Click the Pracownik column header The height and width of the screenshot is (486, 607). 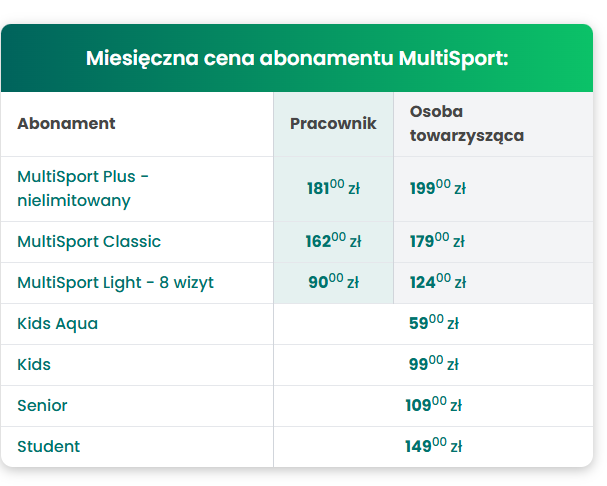[x=333, y=124]
